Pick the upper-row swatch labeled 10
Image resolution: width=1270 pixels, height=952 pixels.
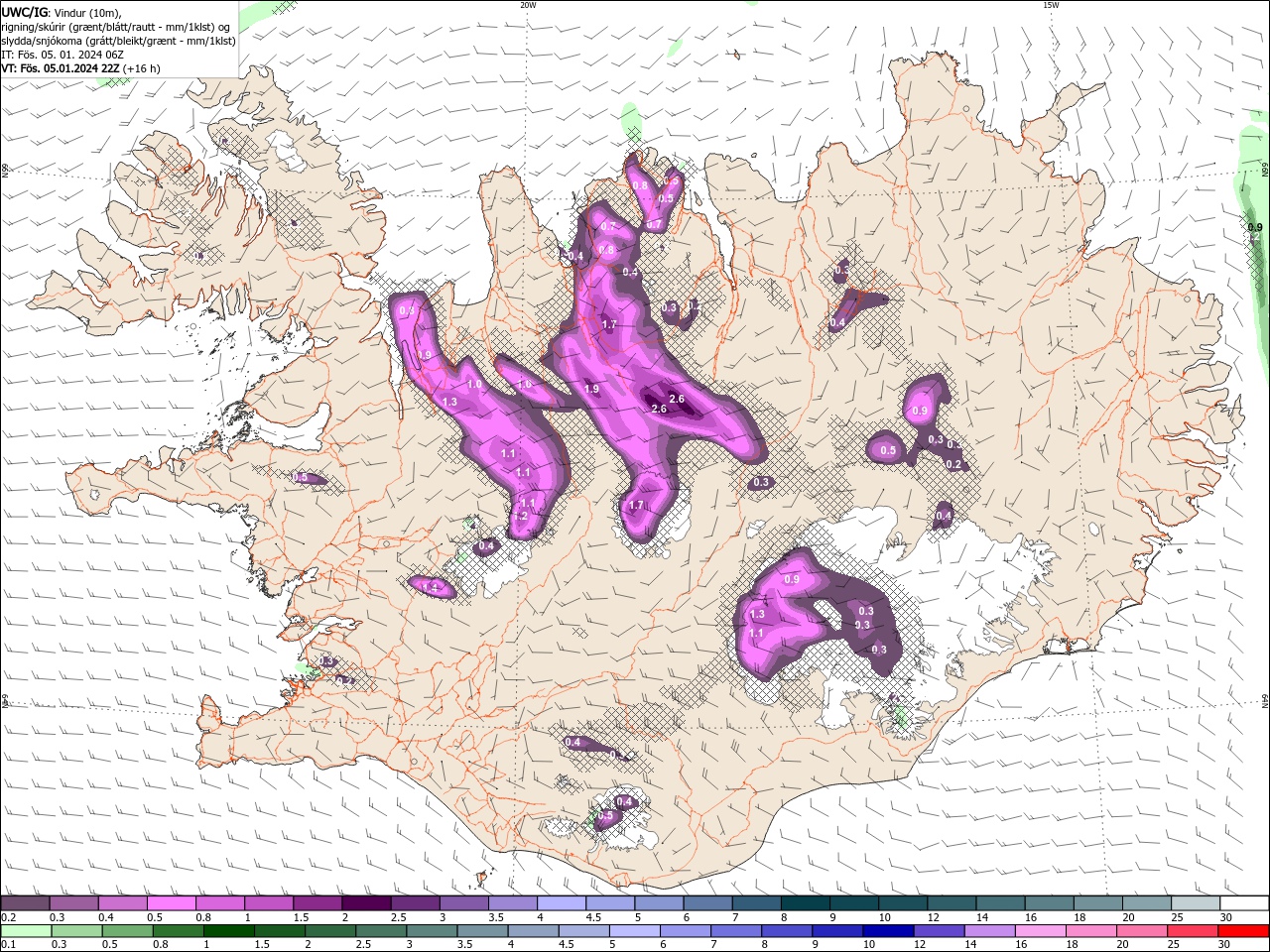[x=901, y=903]
